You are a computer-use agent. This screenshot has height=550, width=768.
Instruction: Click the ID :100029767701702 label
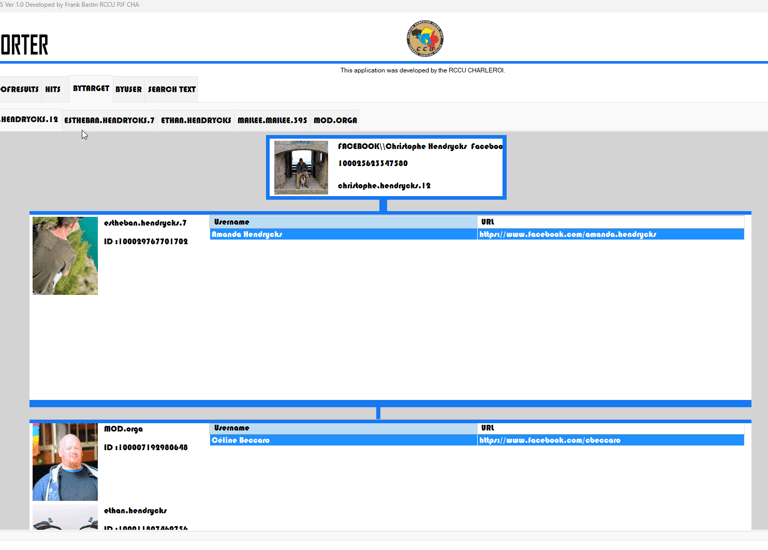click(146, 241)
